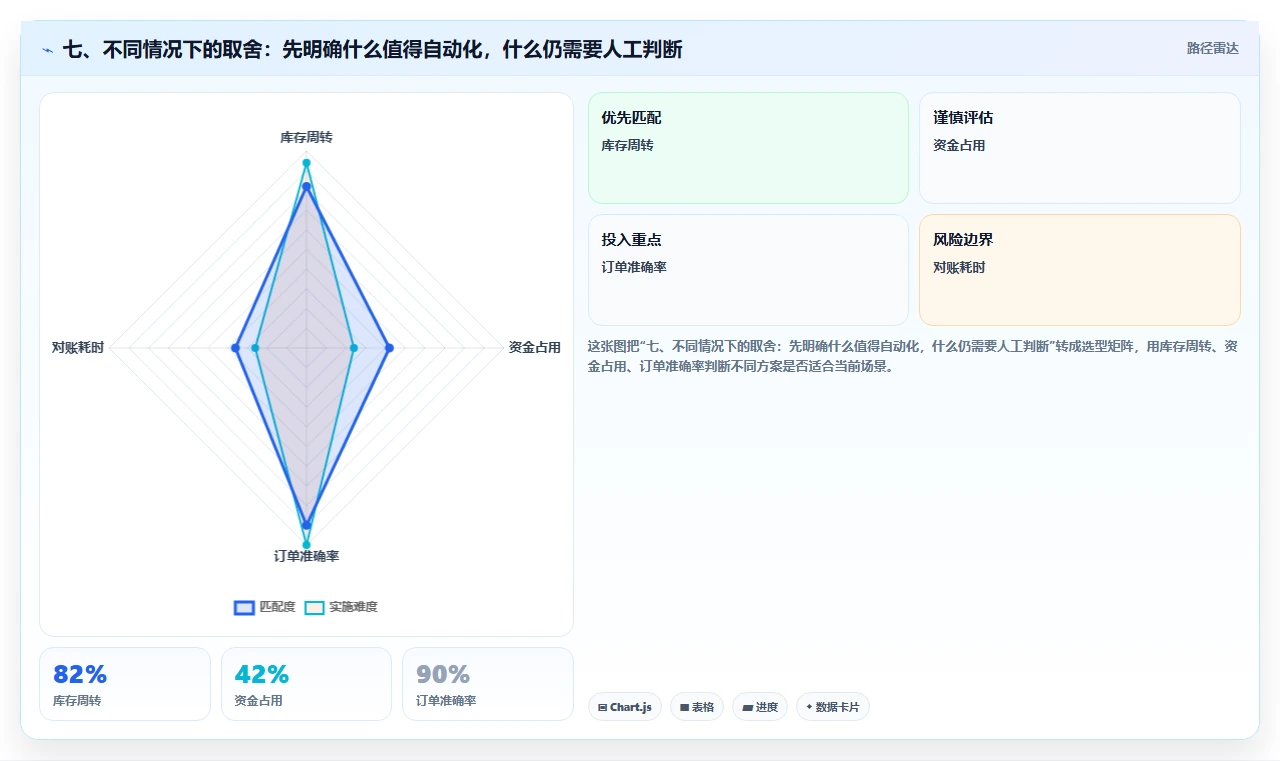Click 订单准确率 text in 投入重点 card
The width and height of the screenshot is (1280, 761).
pyautogui.click(x=634, y=267)
